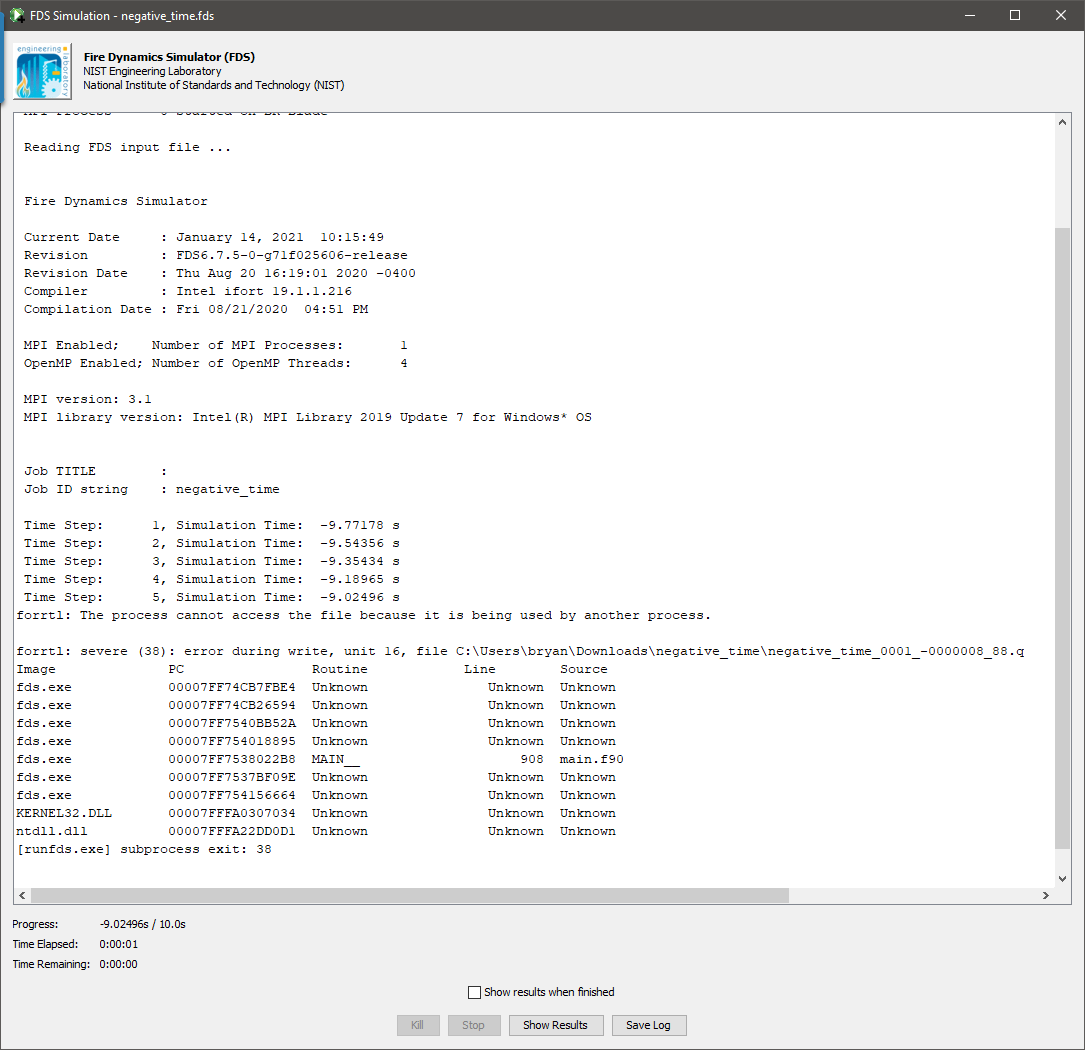Click the vertical scrollbar down arrow

click(1063, 878)
